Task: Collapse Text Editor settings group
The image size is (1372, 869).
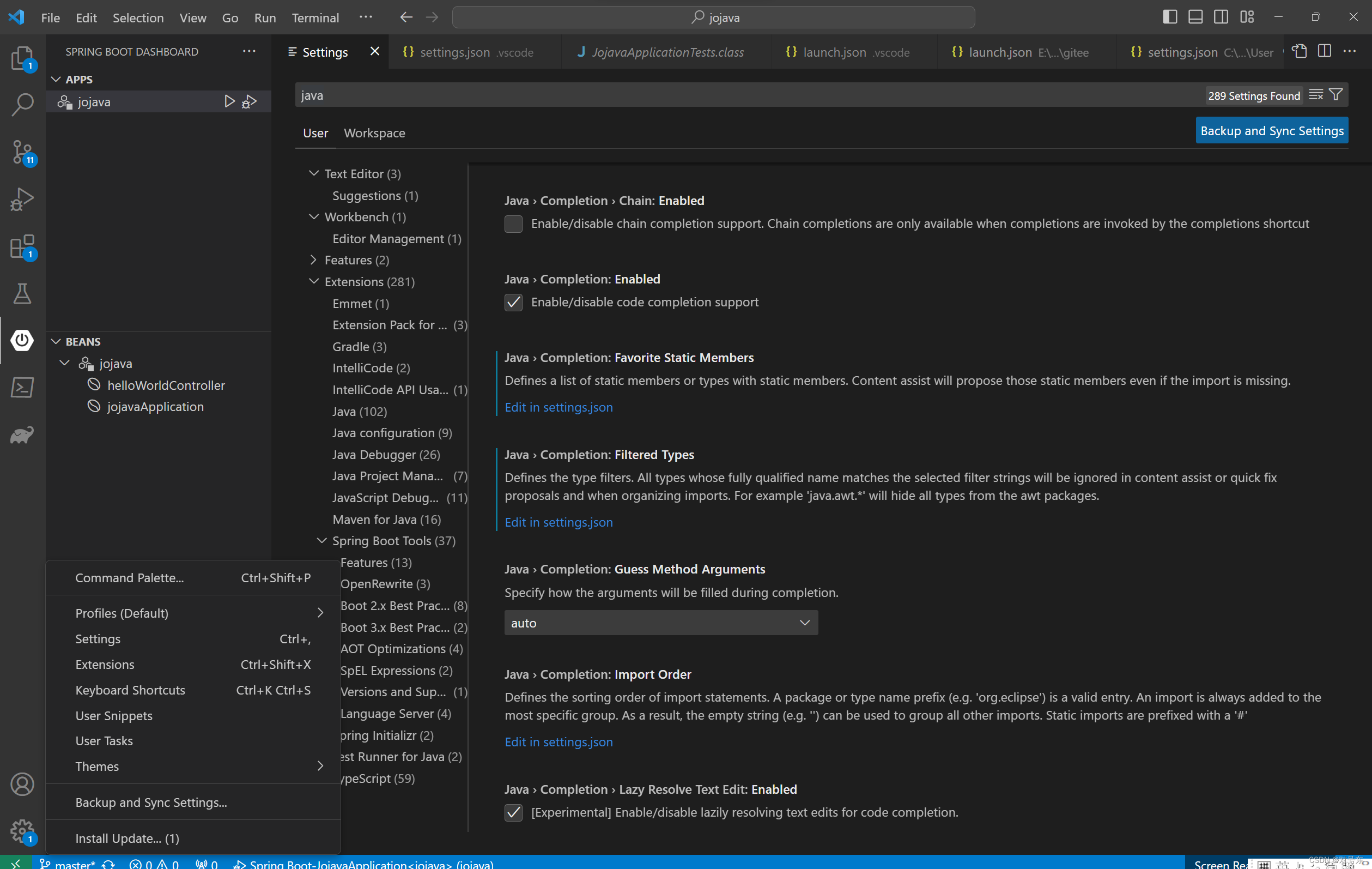Action: coord(313,173)
